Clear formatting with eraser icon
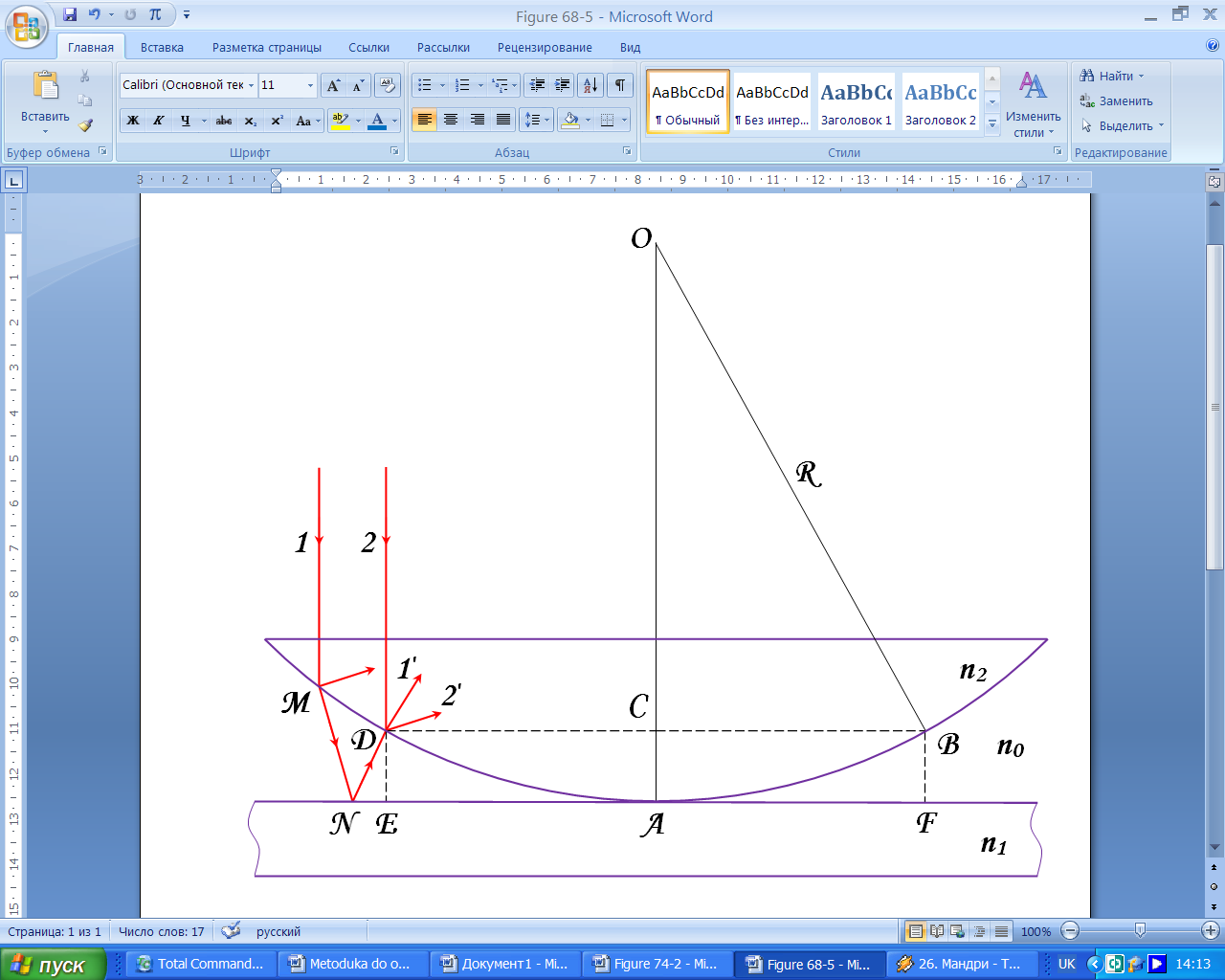The width and height of the screenshot is (1225, 980). click(387, 85)
